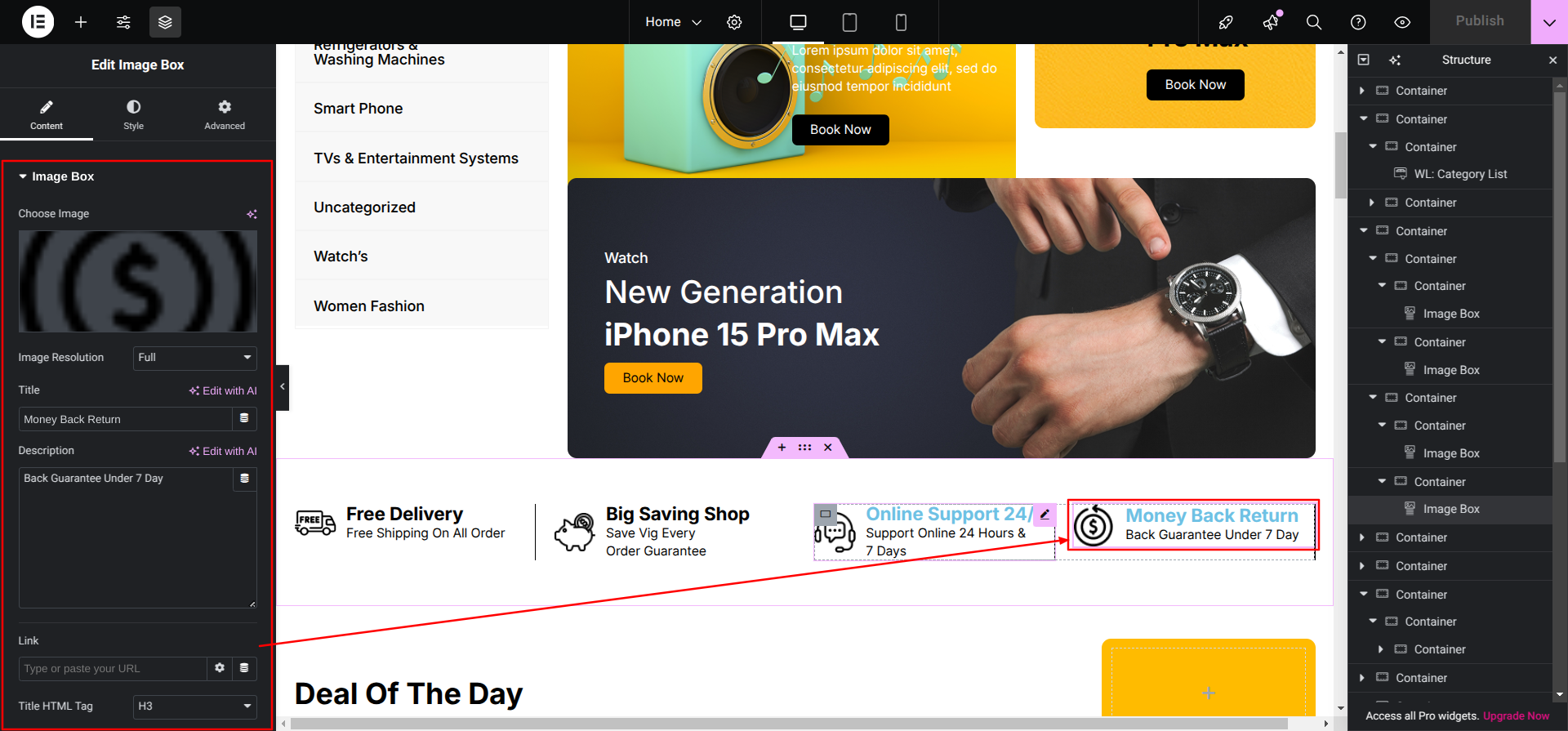Click the Elementor logo icon
The height and width of the screenshot is (731, 1568).
38,22
